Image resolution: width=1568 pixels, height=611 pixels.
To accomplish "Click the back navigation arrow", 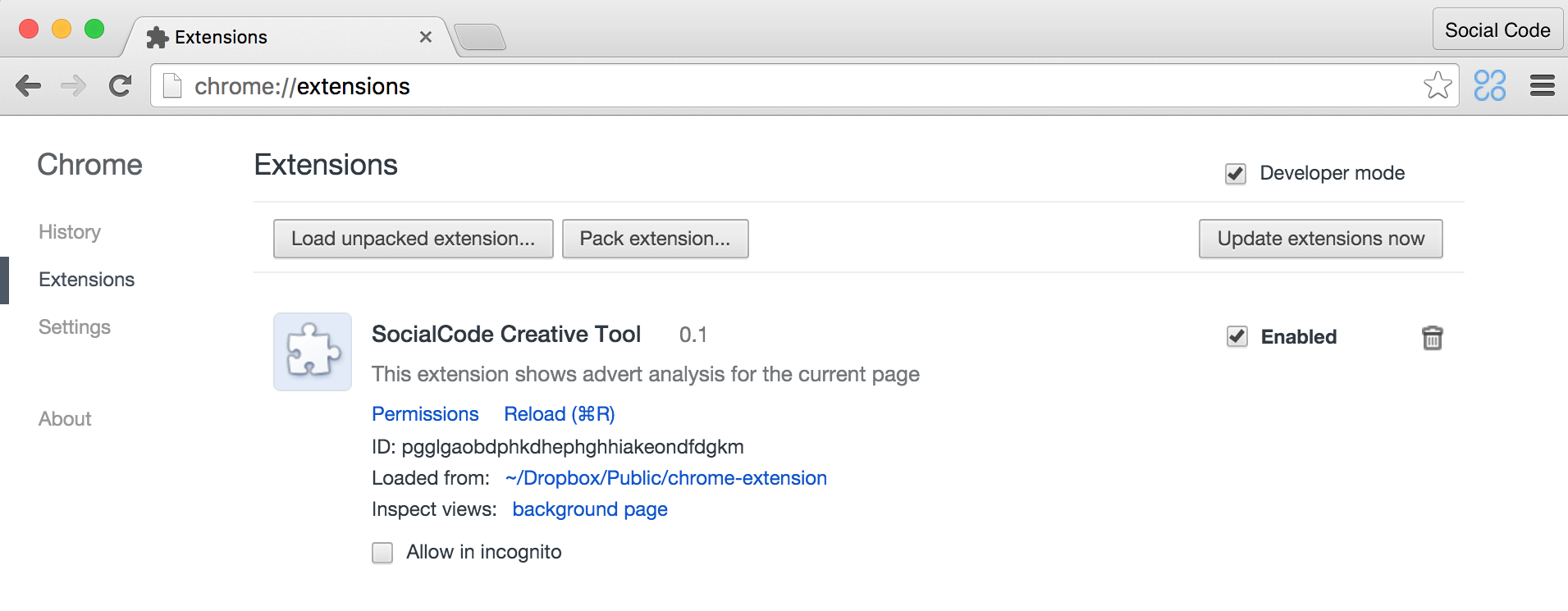I will click(29, 86).
